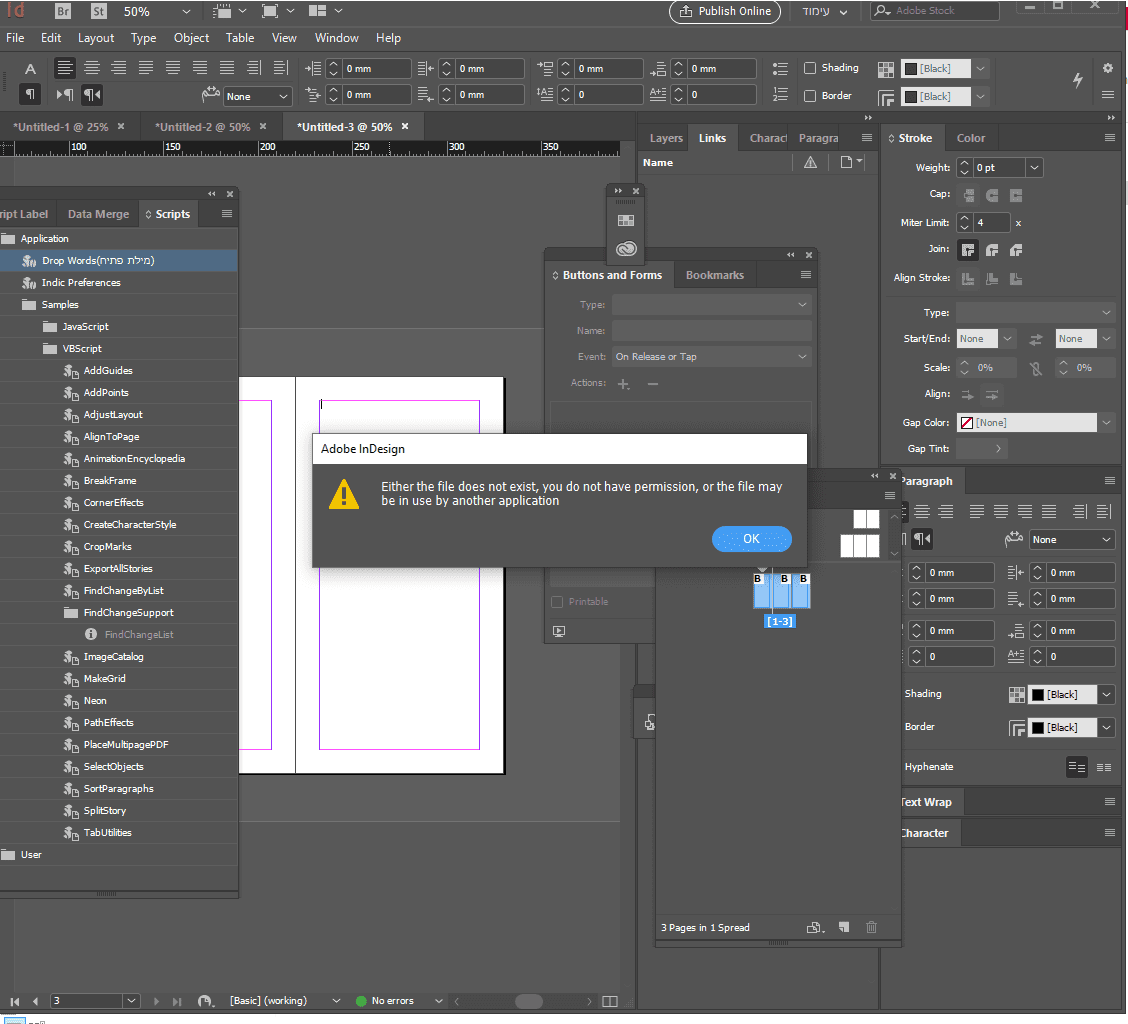1128x1024 pixels.
Task: Select the round join icon in Stroke
Action: coord(991,249)
